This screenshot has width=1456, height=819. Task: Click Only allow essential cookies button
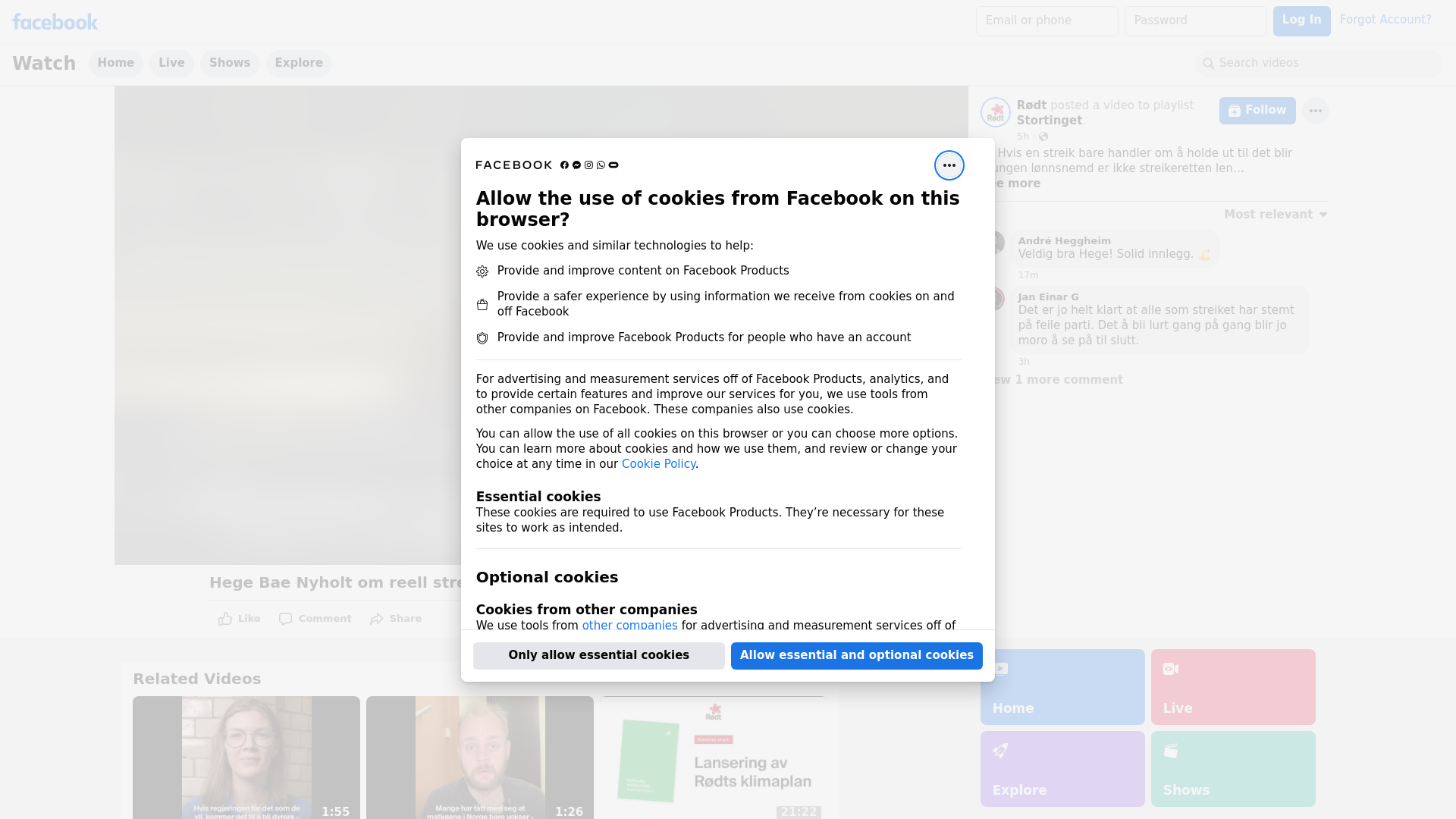coord(599,656)
